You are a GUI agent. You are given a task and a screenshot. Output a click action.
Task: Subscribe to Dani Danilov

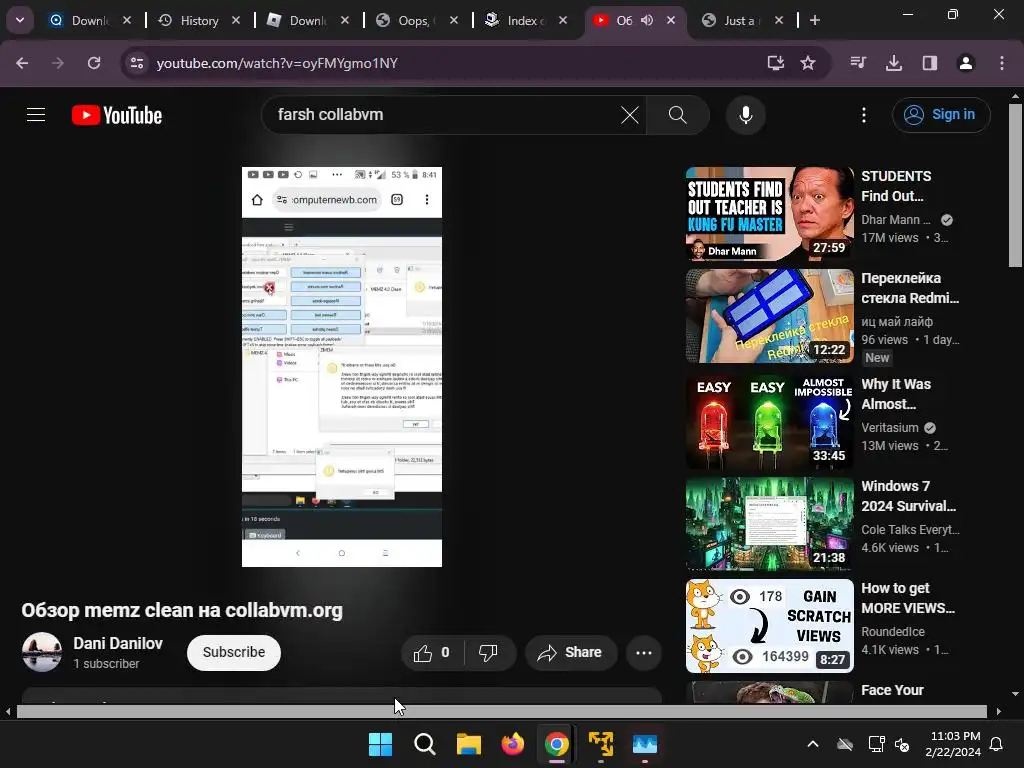[234, 652]
